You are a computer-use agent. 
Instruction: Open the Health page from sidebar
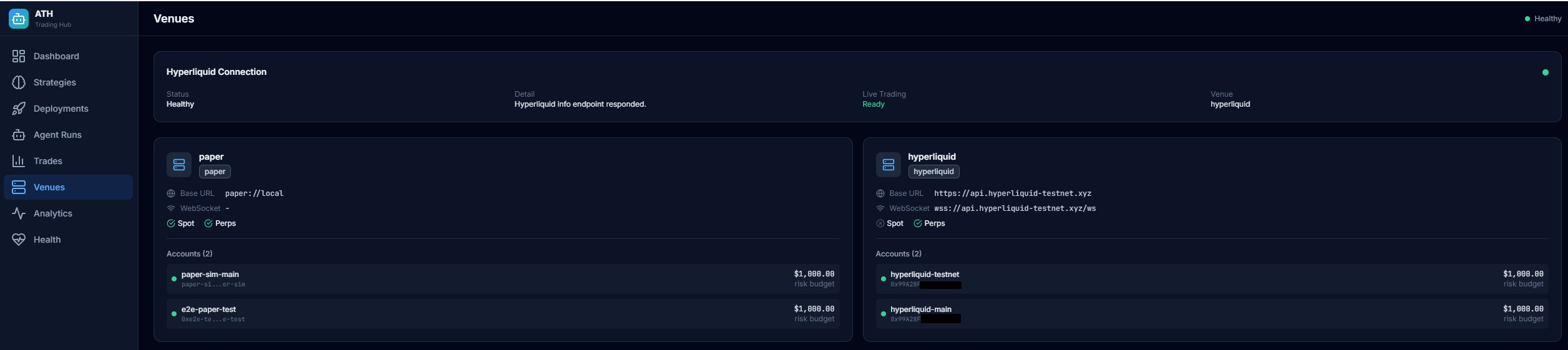pyautogui.click(x=47, y=240)
